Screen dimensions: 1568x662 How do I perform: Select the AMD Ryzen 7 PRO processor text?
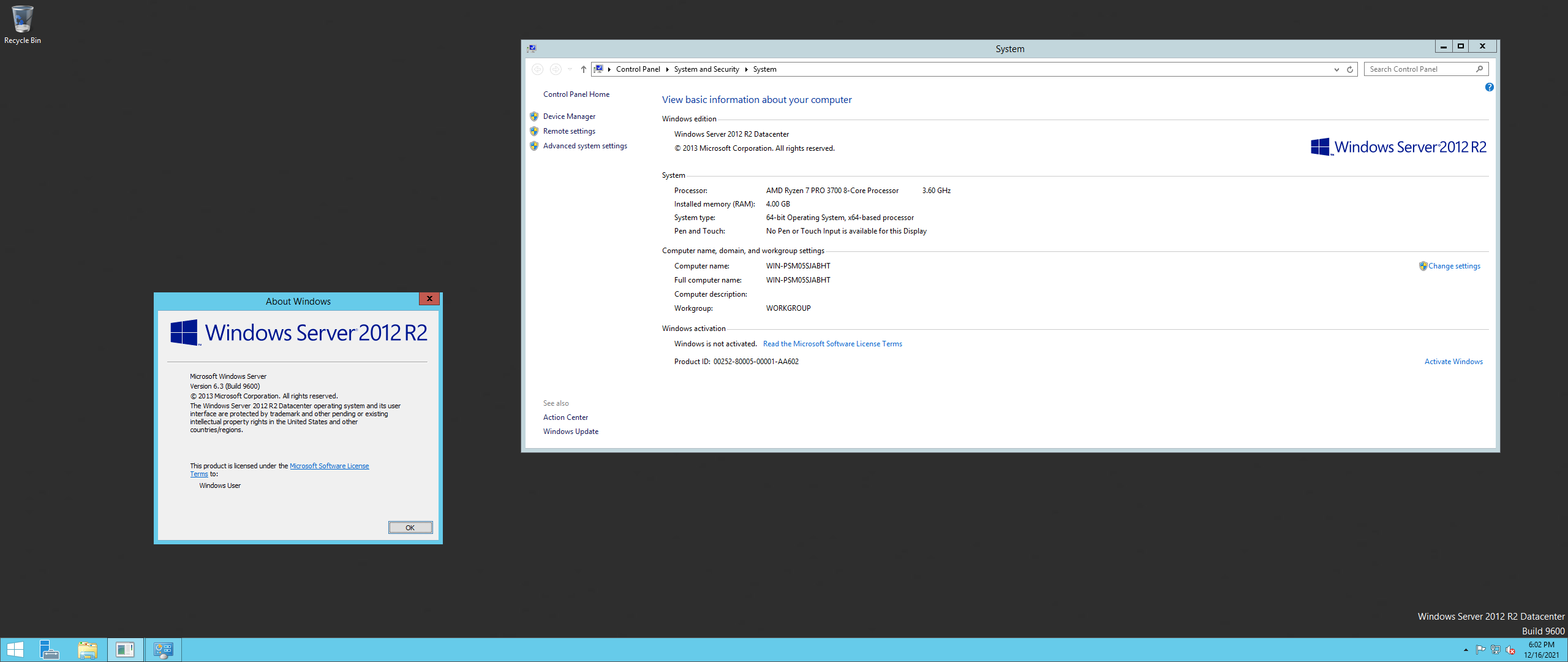(x=832, y=191)
